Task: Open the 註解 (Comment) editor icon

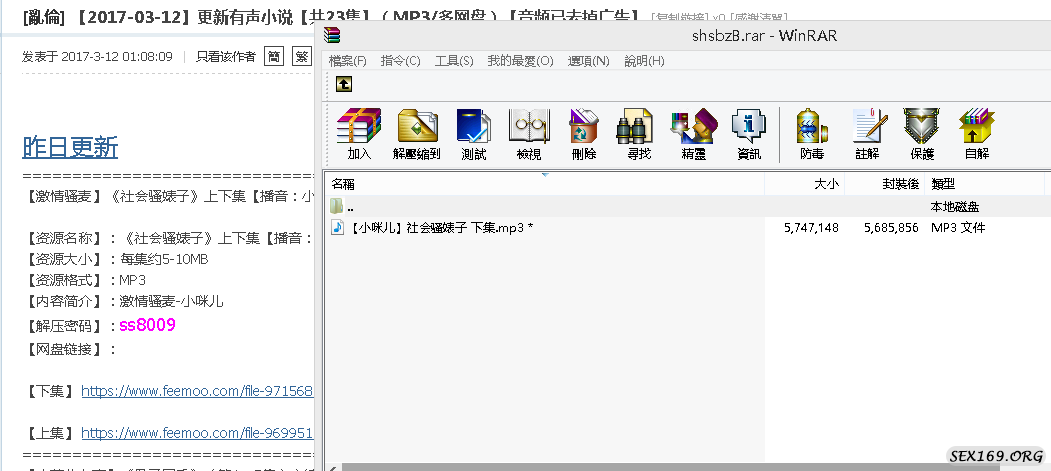Action: (867, 134)
